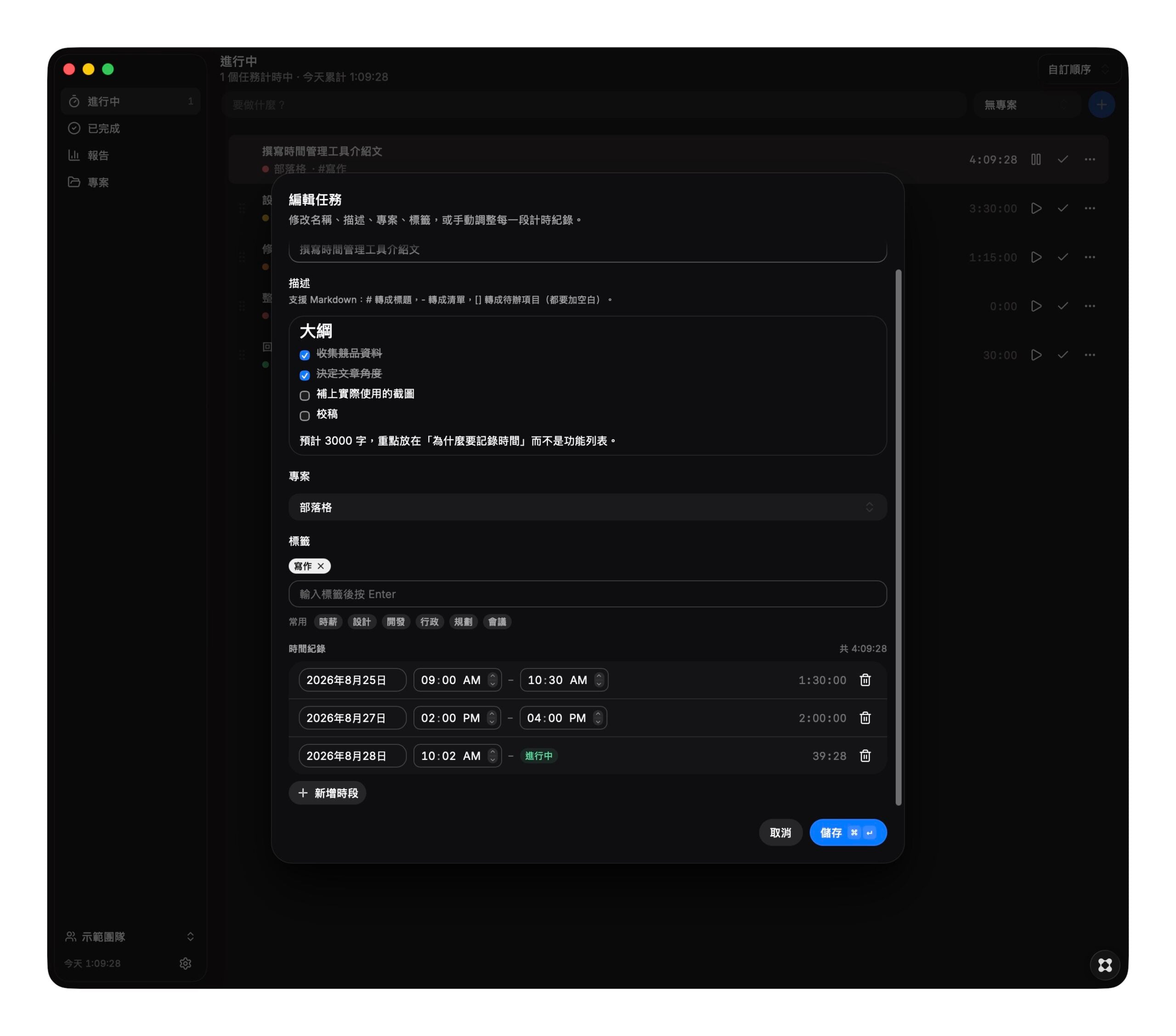Check the 校稿 checklist item
The height and width of the screenshot is (1036, 1176).
click(305, 416)
